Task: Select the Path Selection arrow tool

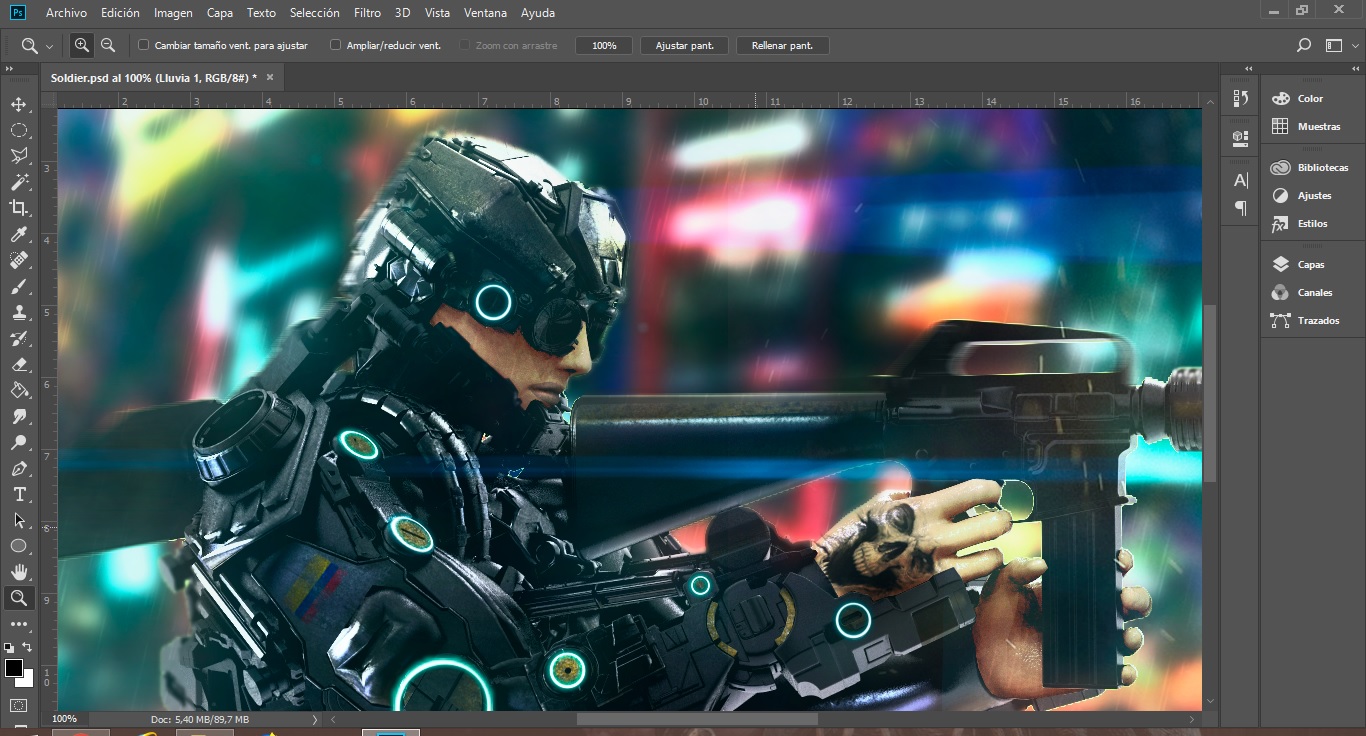Action: point(19,520)
